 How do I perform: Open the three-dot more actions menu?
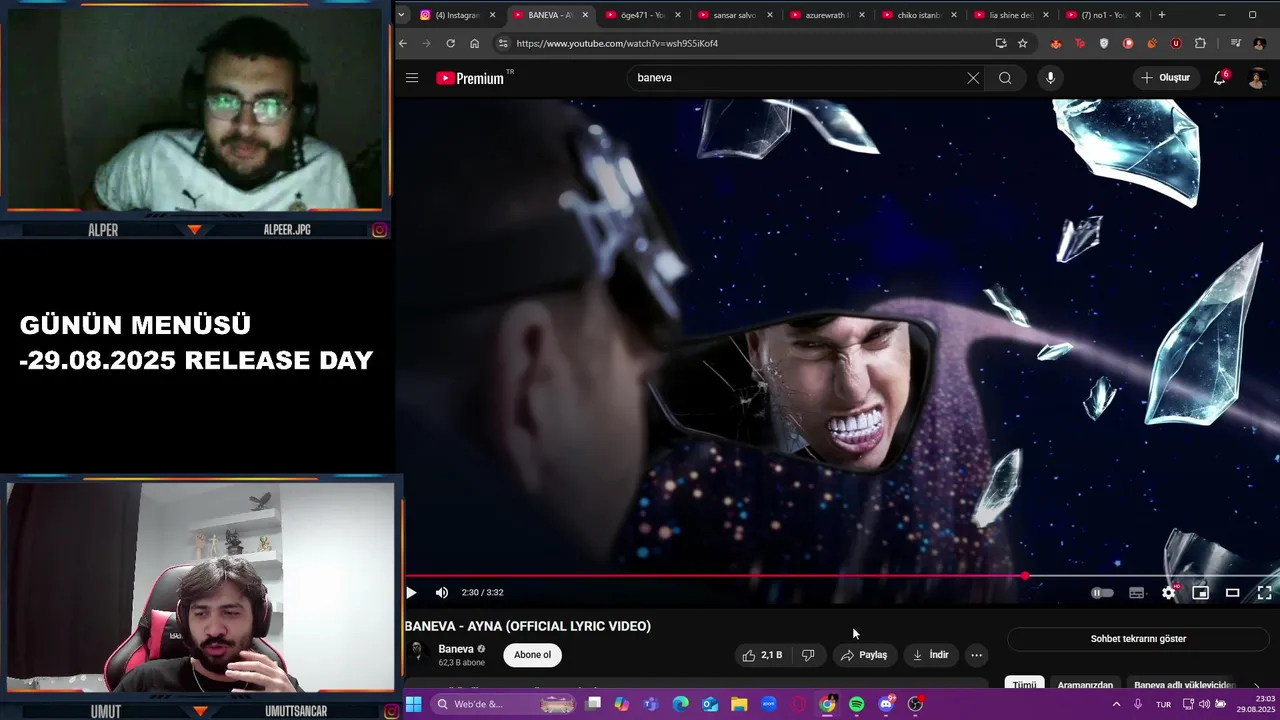pos(977,655)
